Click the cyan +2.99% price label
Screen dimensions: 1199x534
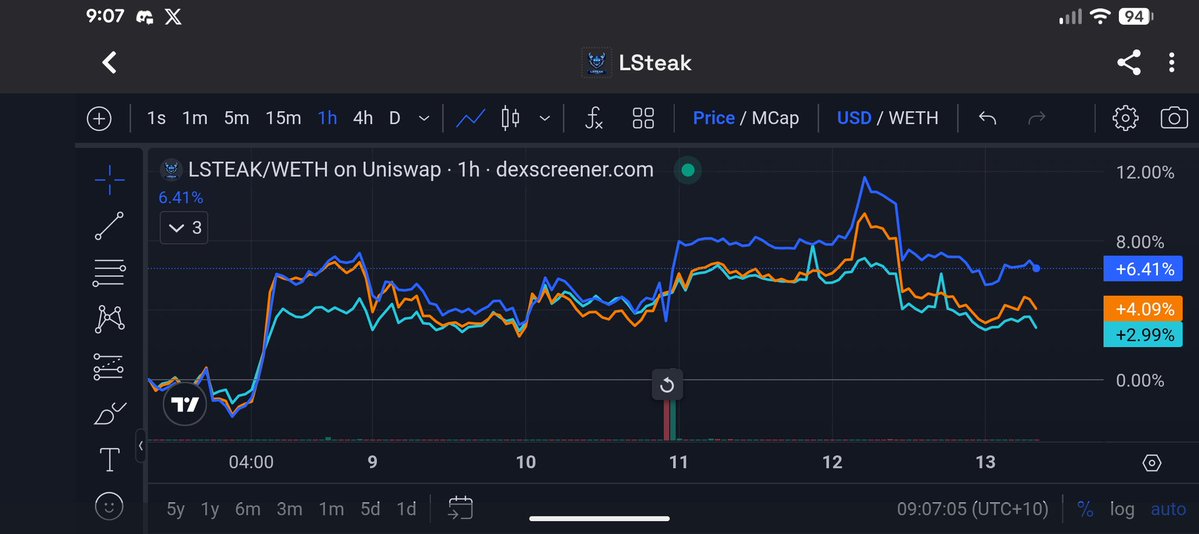pos(1143,334)
